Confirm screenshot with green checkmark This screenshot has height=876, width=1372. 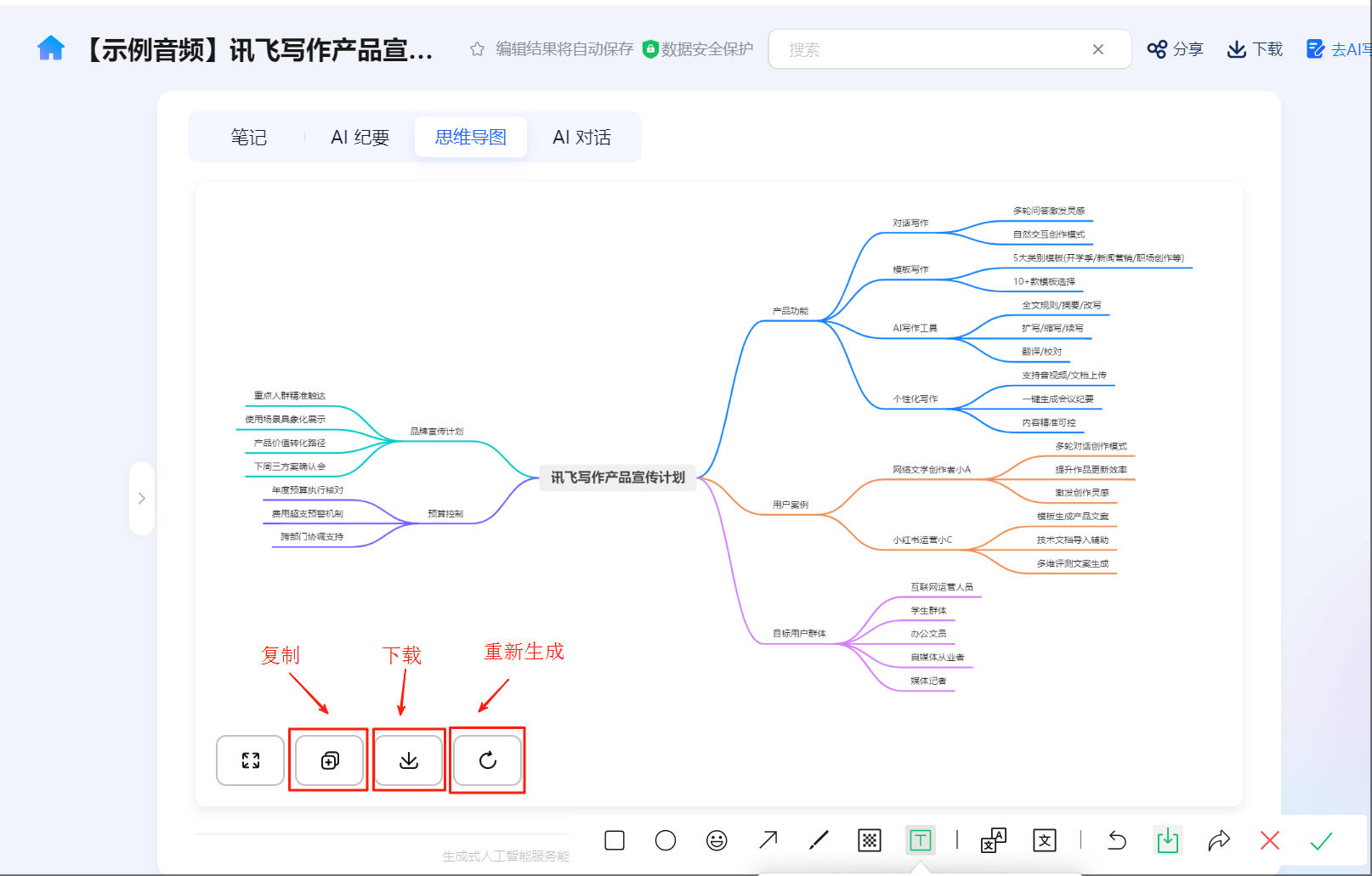point(1321,840)
